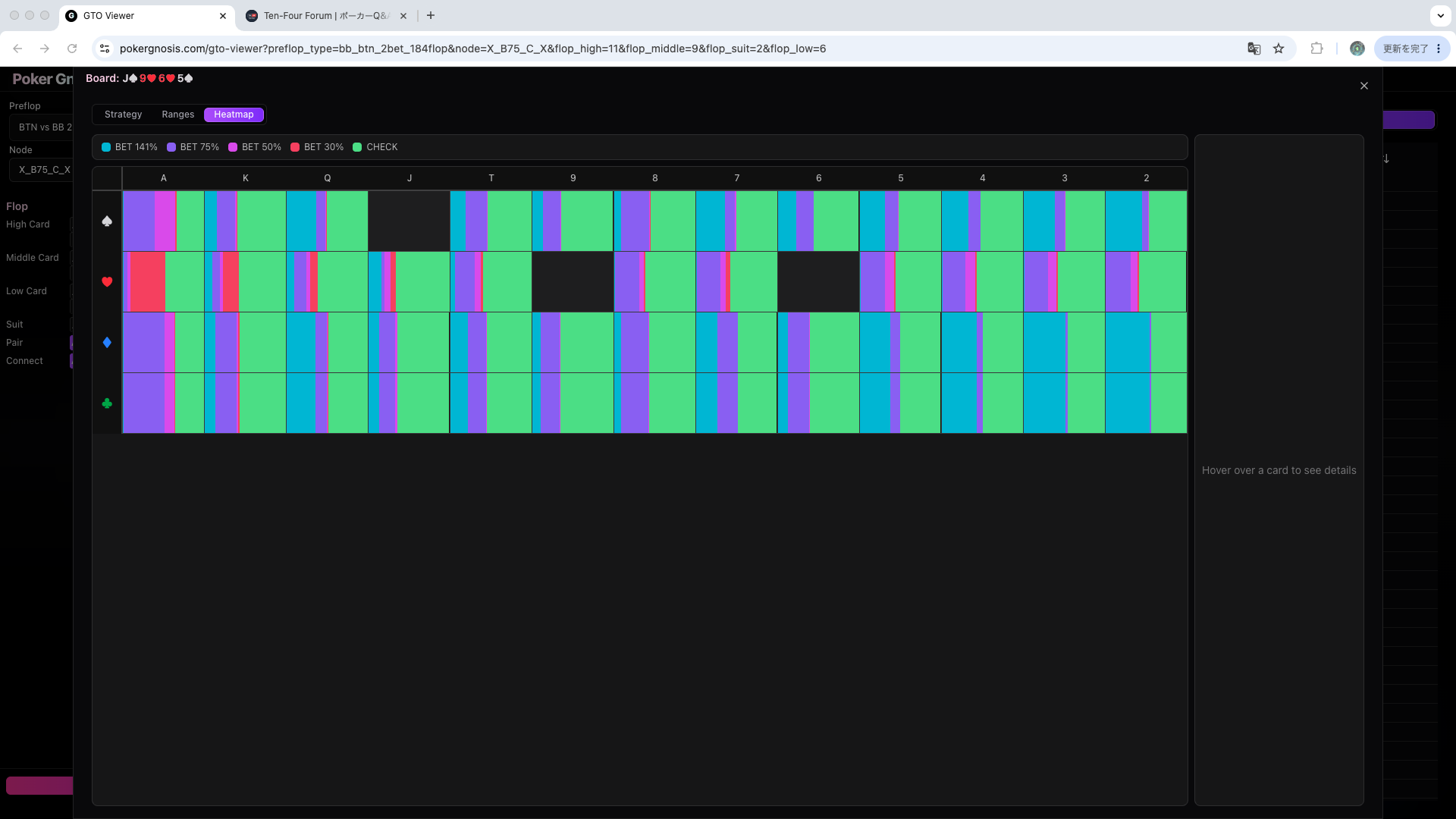Click the 3 column header
The width and height of the screenshot is (1456, 819).
coord(1064,178)
